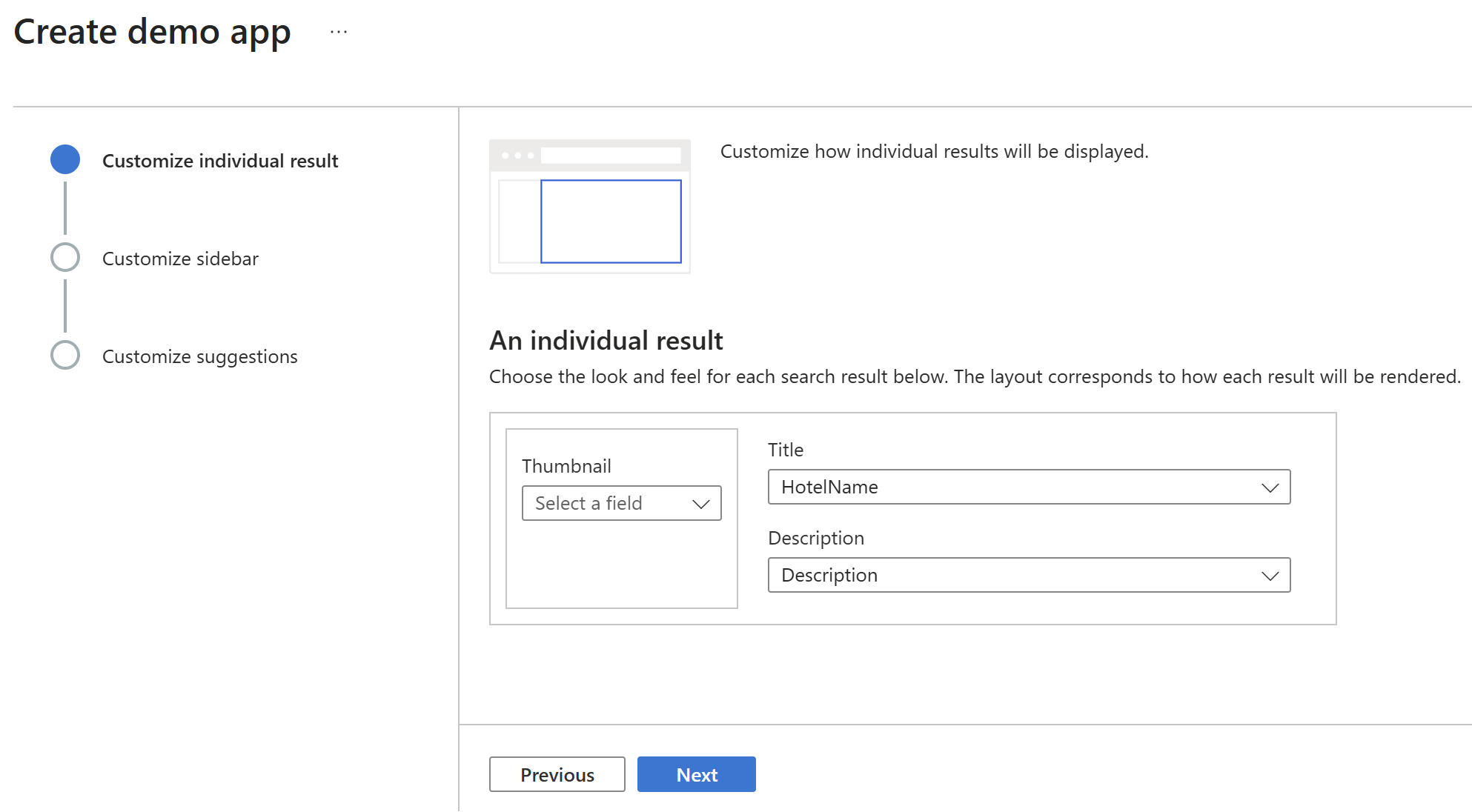Click the Description dropdown chevron arrow
Viewport: 1472px width, 812px height.
pos(1270,576)
